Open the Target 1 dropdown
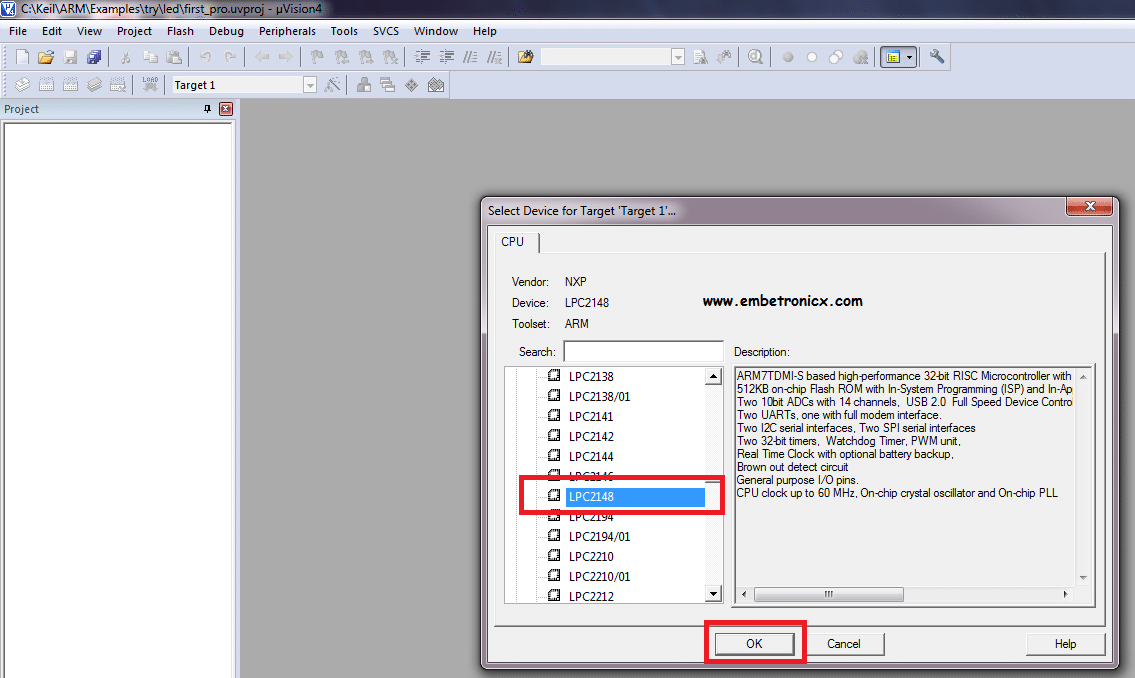The width and height of the screenshot is (1135, 678). click(310, 85)
